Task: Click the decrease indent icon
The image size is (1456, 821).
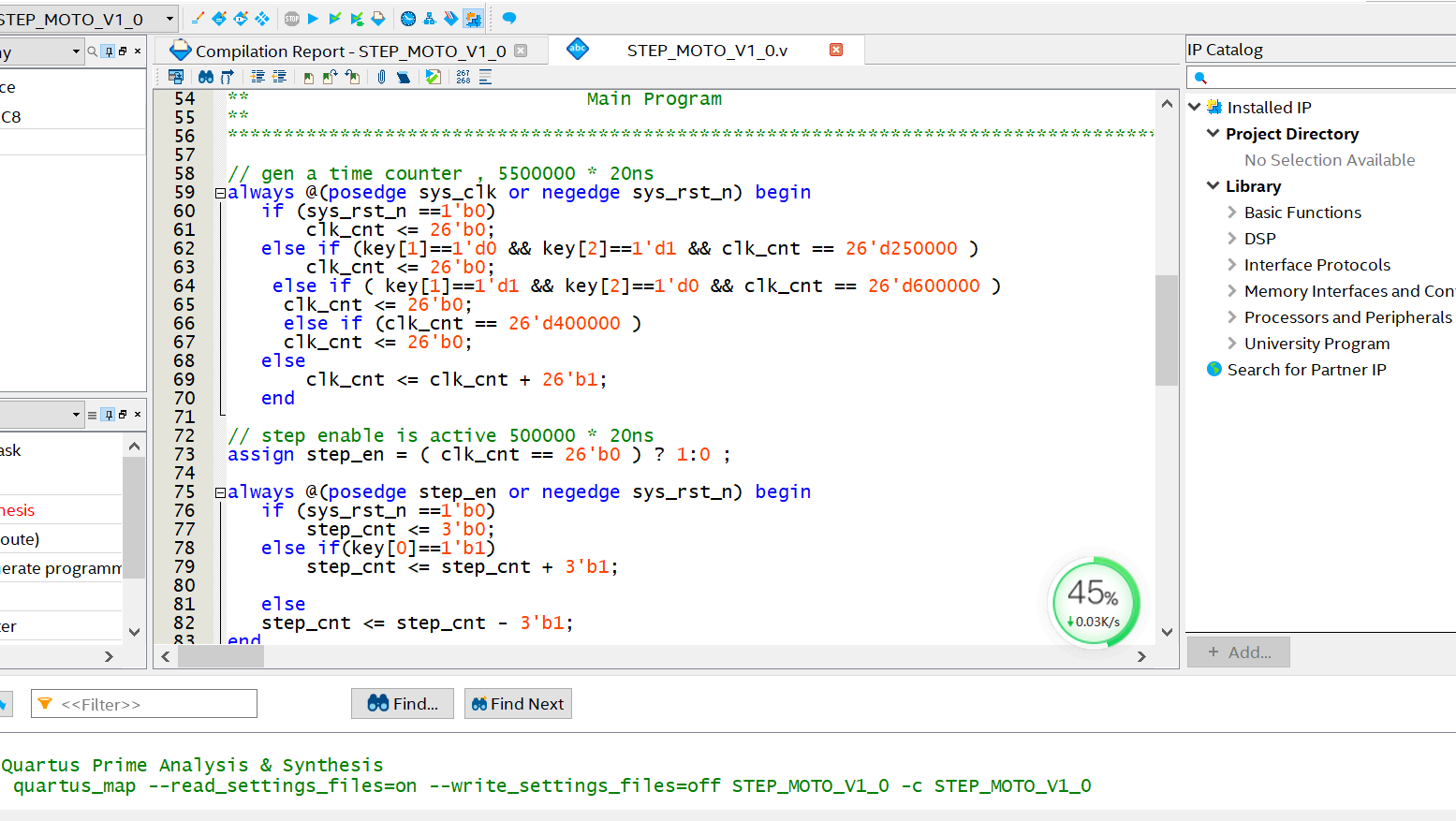Action: click(279, 77)
